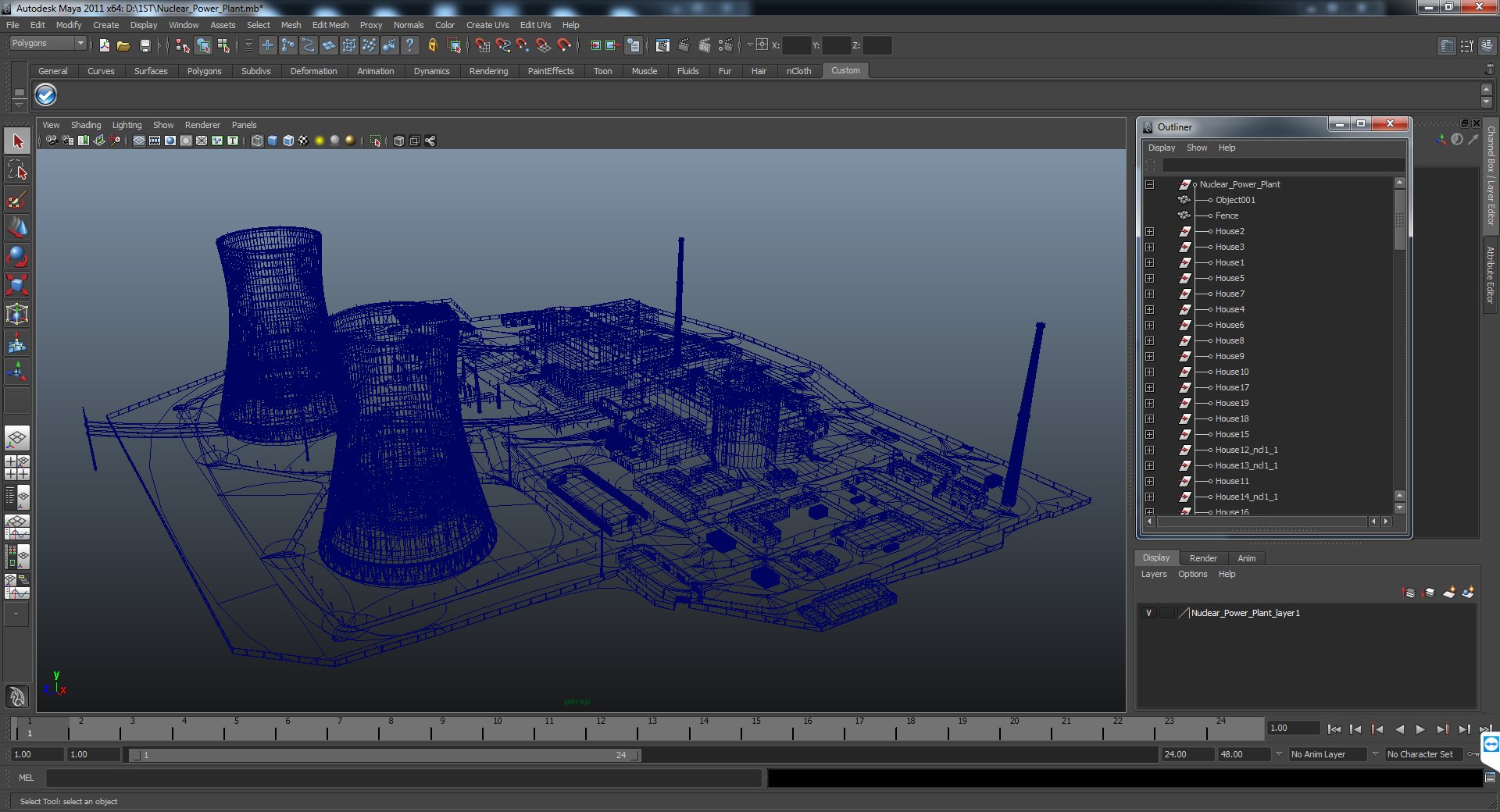Expand House15 node in Outliner

point(1149,434)
